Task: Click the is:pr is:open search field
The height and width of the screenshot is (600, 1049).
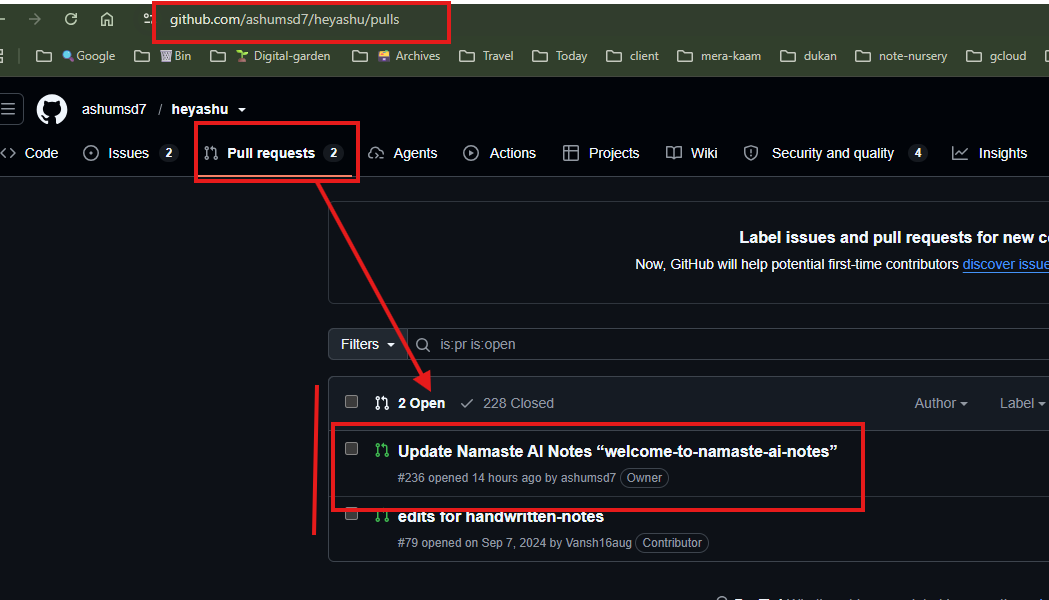Action: (x=729, y=344)
